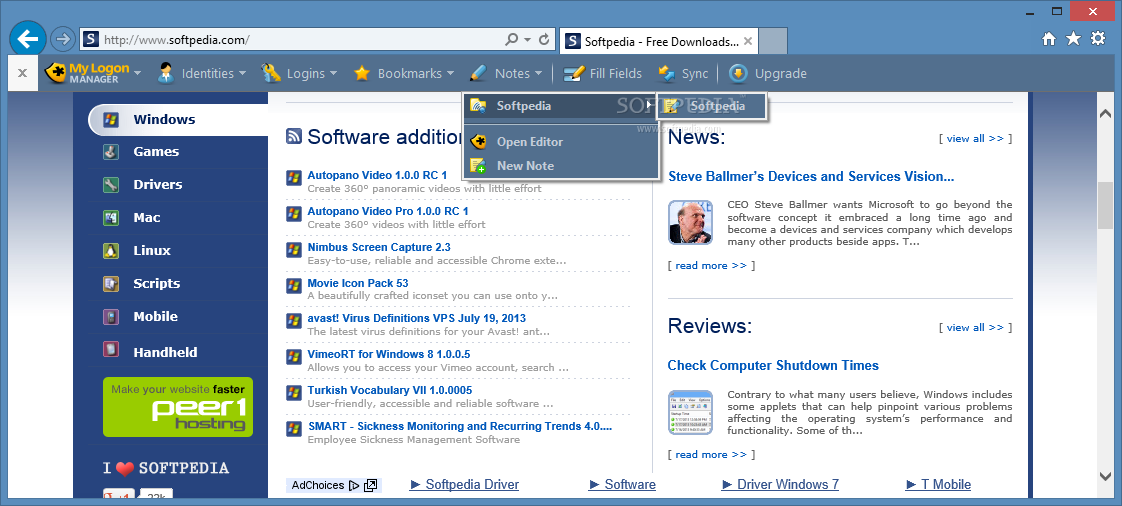This screenshot has width=1122, height=506.
Task: Expand the My Logon Manager dropdown arrow
Action: (137, 73)
